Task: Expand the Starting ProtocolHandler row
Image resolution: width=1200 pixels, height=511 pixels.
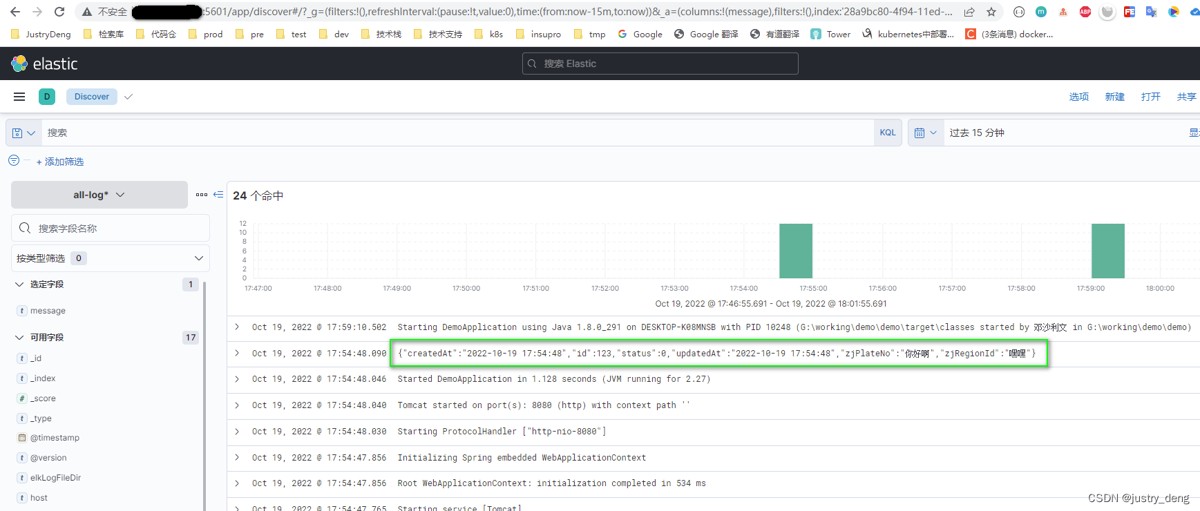Action: tap(237, 431)
